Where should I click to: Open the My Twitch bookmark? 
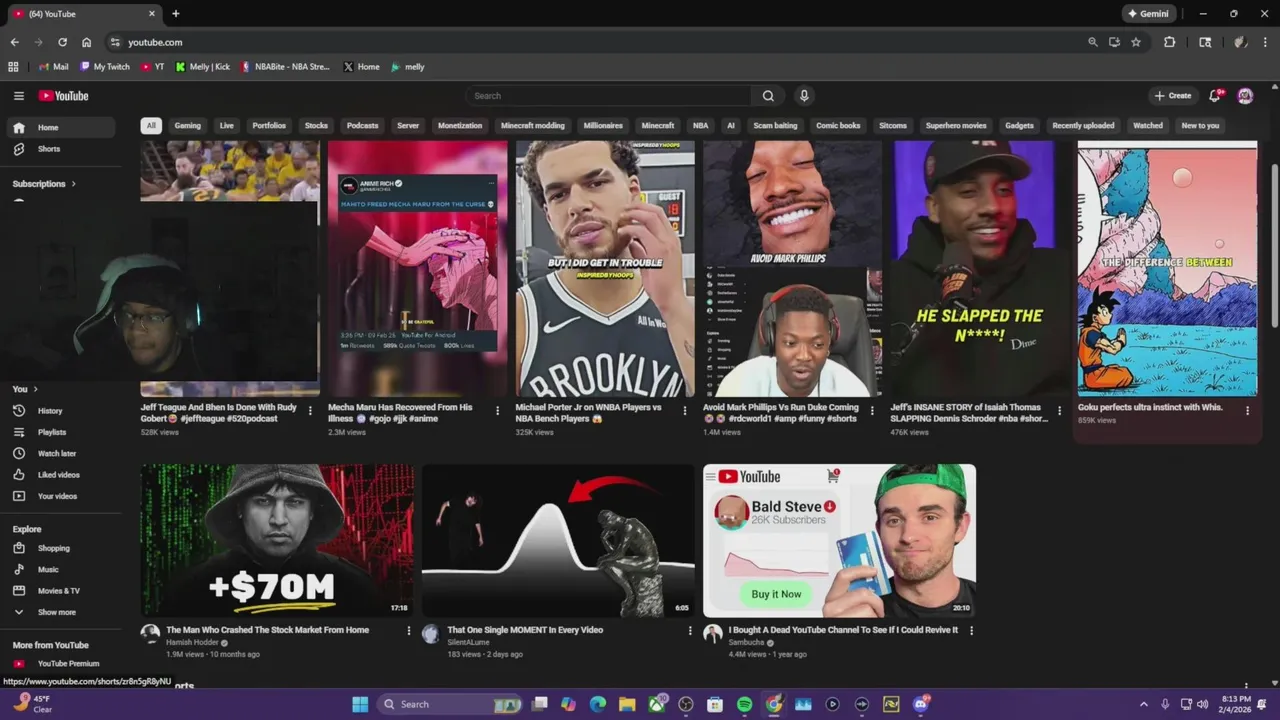(x=105, y=67)
